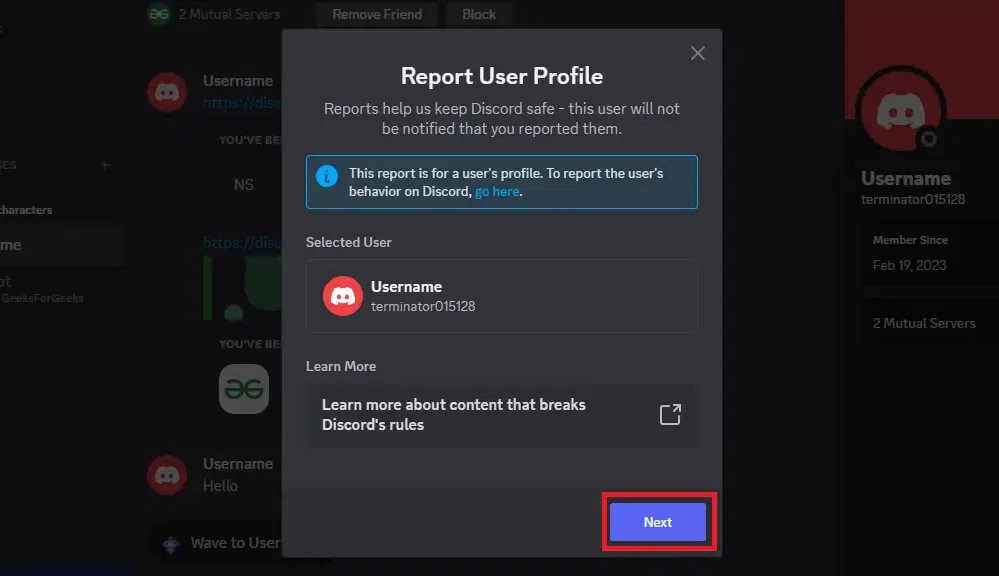The image size is (999, 576).
Task: Click the plus icon in left sidebar
Action: pos(105,165)
